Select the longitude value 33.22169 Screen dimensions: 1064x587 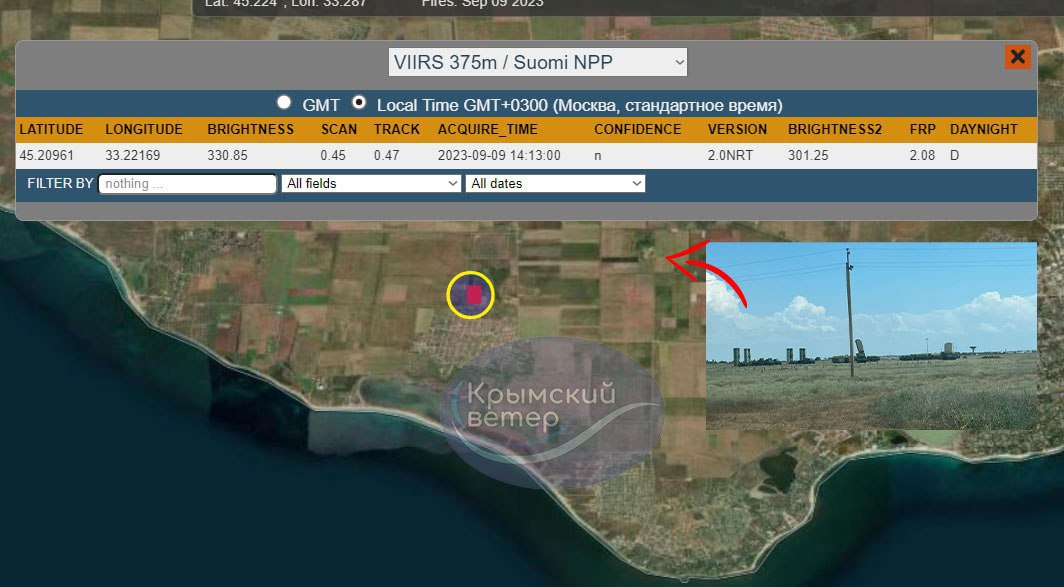point(133,155)
